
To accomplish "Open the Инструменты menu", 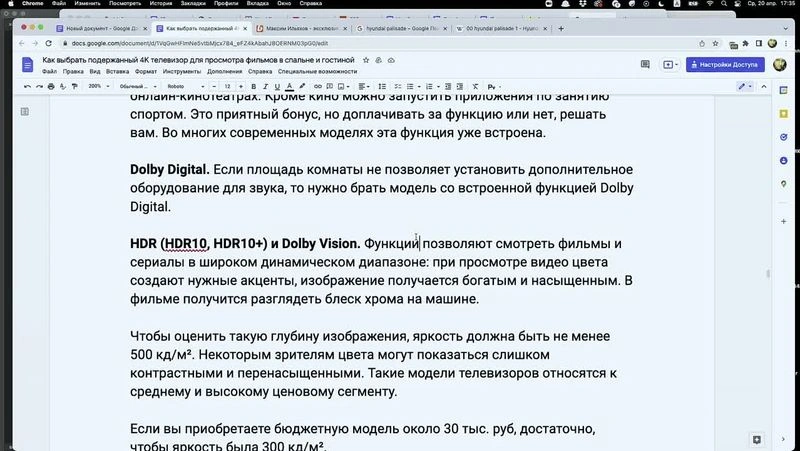I will [182, 71].
